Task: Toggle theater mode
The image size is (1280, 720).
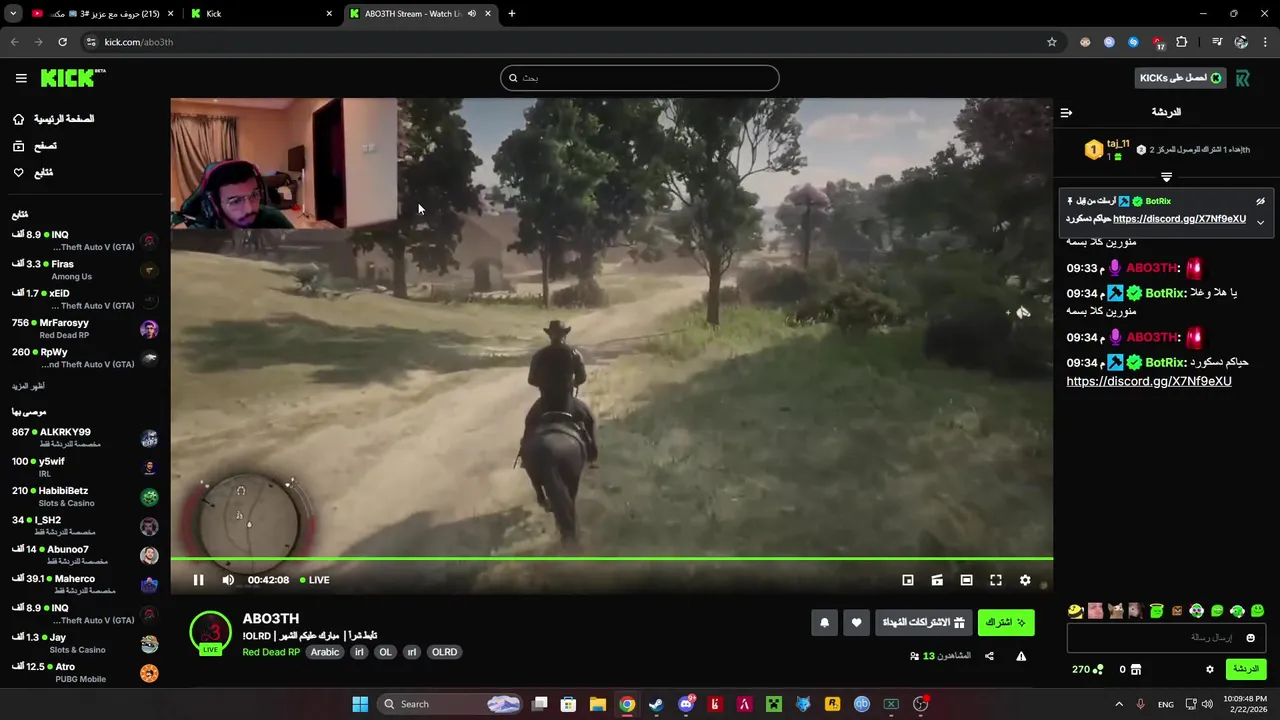Action: pyautogui.click(x=966, y=580)
